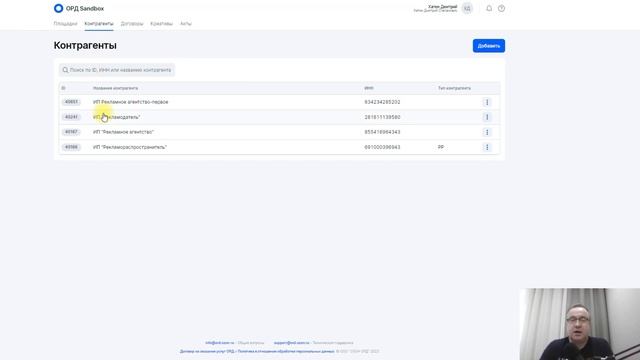Click the INN value 934234285202
Image resolution: width=640 pixels, height=360 pixels.
382,102
